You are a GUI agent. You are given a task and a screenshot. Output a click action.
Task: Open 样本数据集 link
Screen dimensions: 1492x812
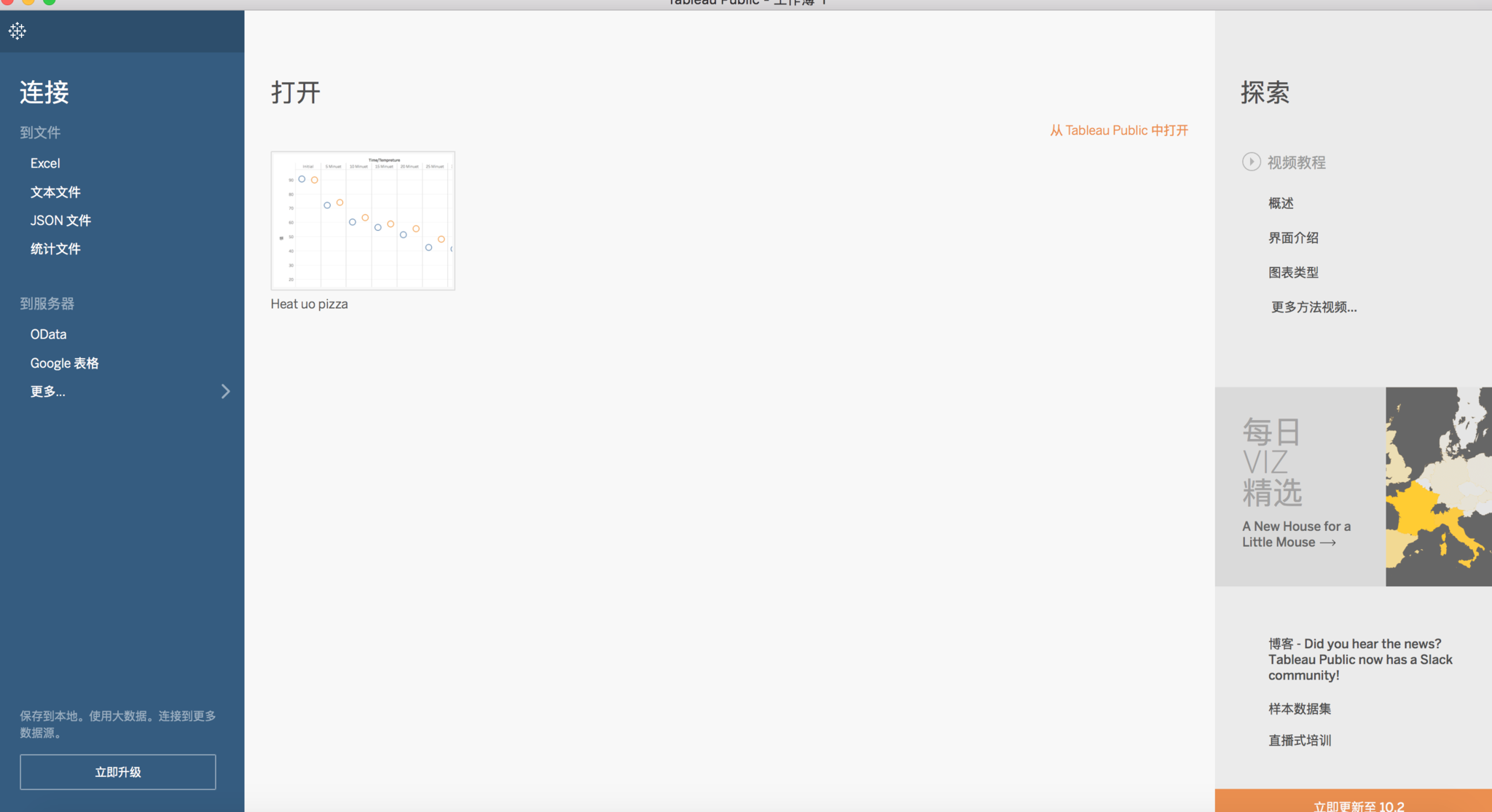pos(1300,709)
